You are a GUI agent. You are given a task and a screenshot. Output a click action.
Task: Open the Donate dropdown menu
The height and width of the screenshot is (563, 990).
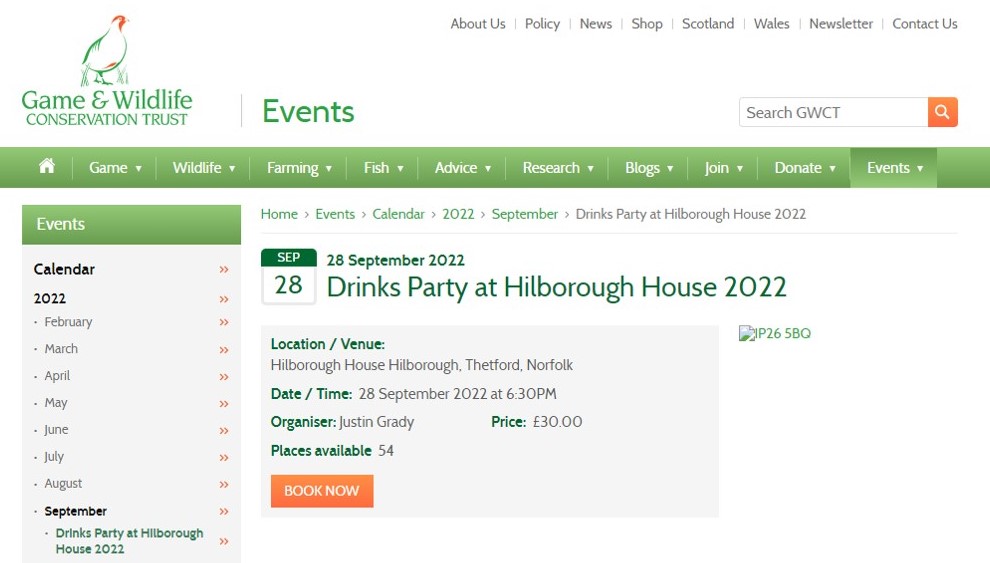(x=804, y=168)
